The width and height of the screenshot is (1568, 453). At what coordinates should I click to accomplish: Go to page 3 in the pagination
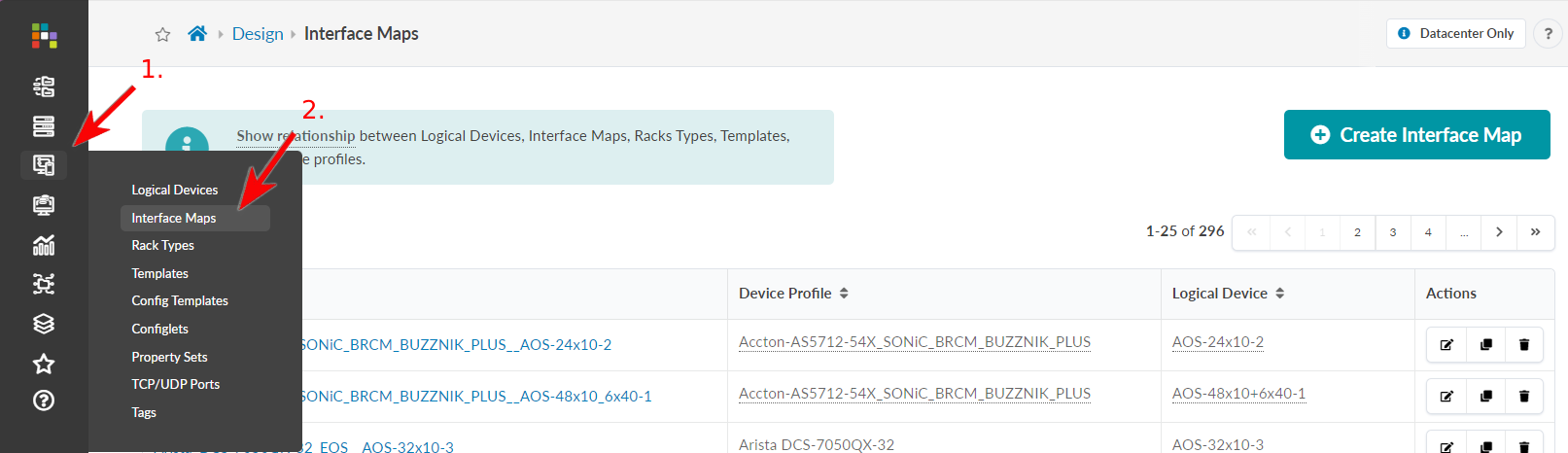click(1393, 232)
